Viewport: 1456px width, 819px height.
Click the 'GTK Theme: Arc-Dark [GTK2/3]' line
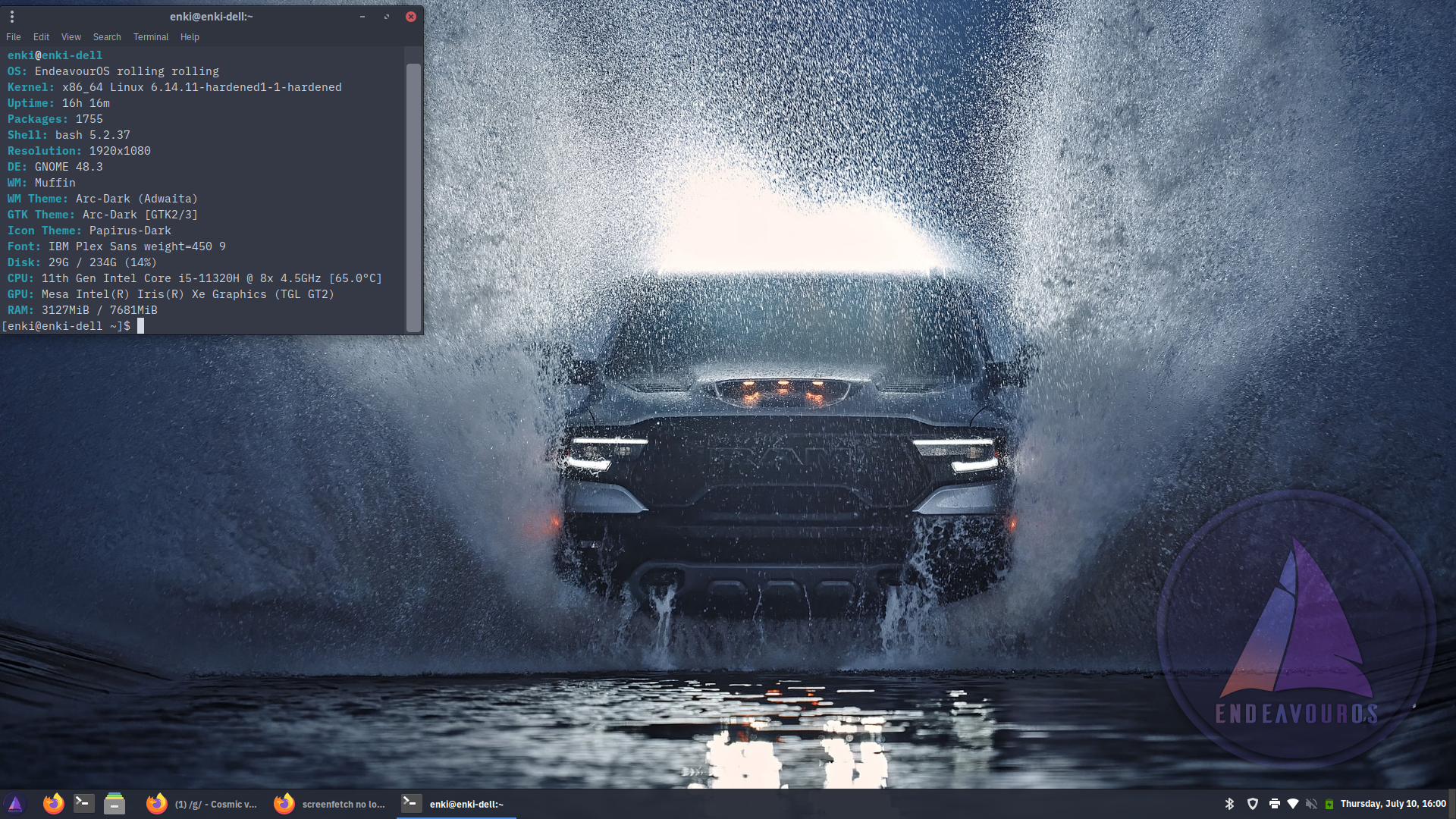[102, 215]
